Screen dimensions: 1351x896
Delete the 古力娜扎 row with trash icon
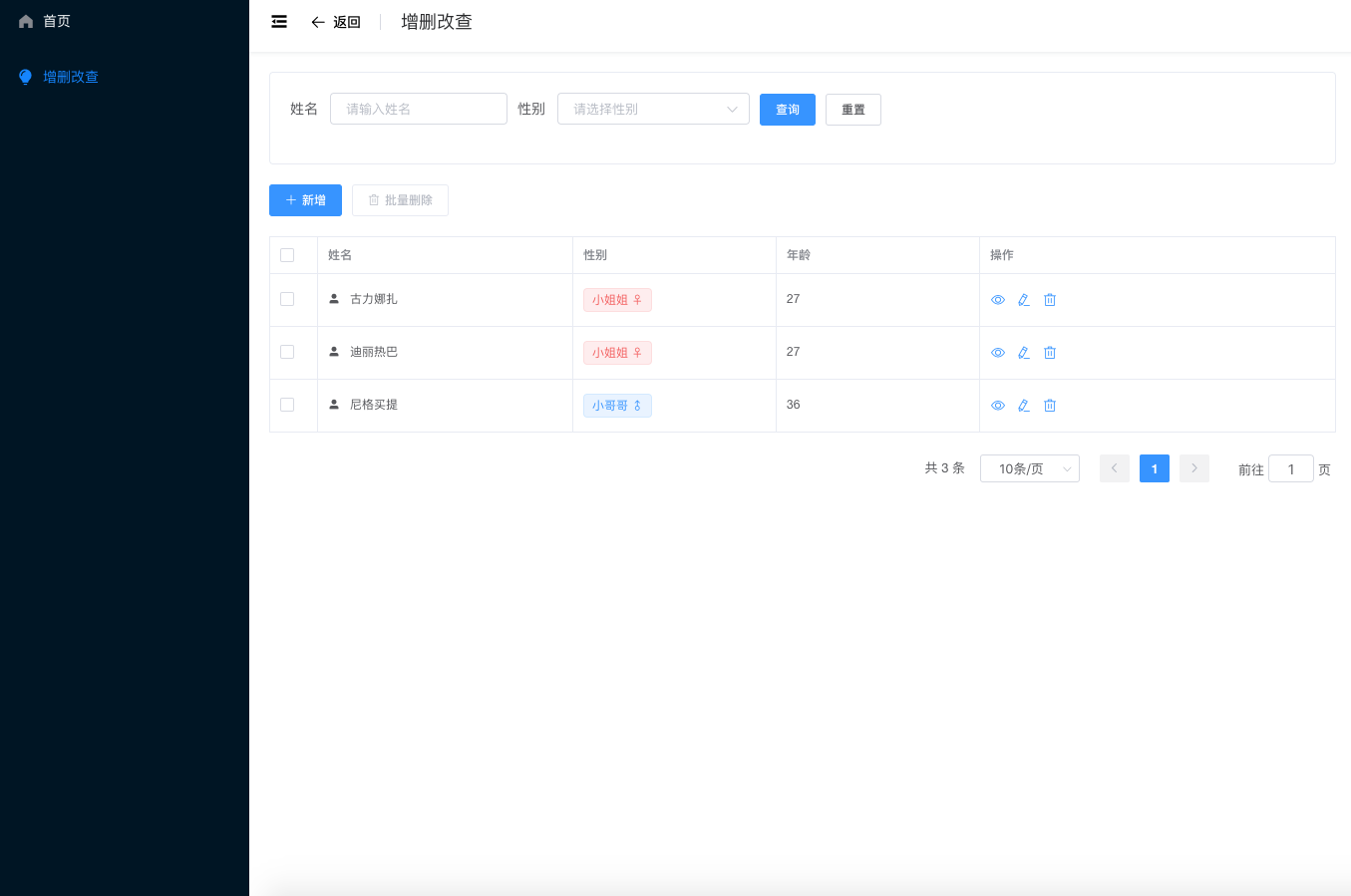[1050, 300]
